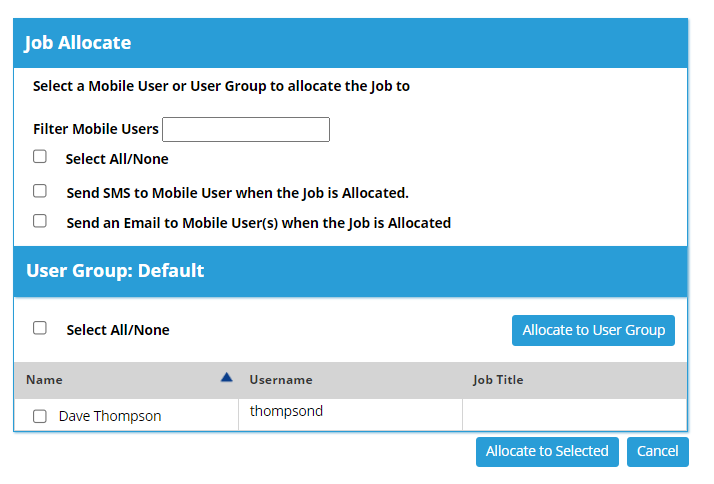
Task: Click the Filter Mobile Users text field
Action: point(246,129)
